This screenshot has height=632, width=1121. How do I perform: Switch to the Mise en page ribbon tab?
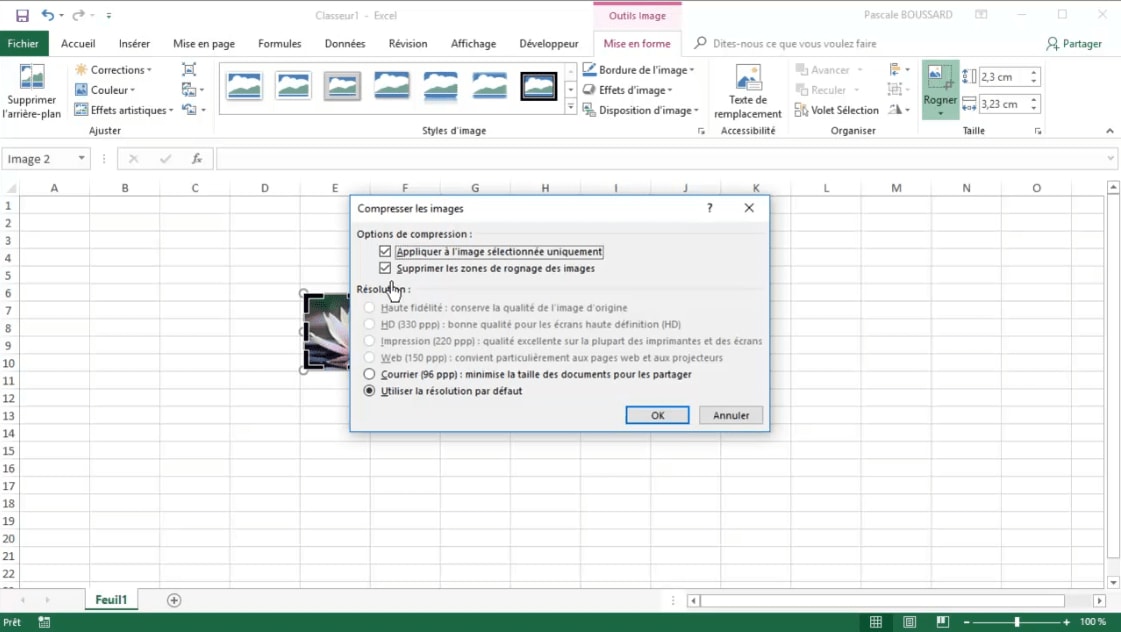[204, 43]
